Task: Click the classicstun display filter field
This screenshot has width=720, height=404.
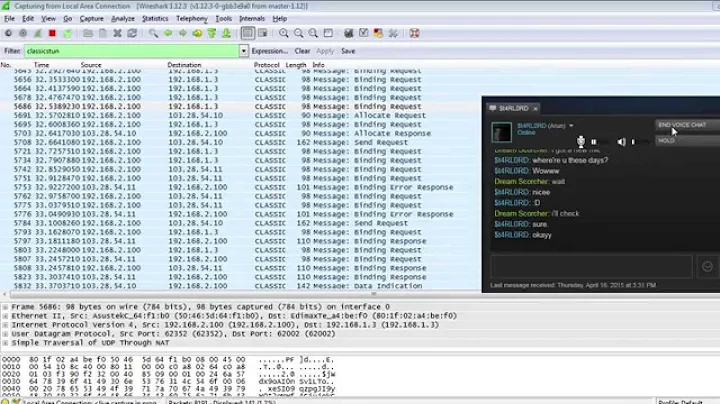Action: point(132,51)
